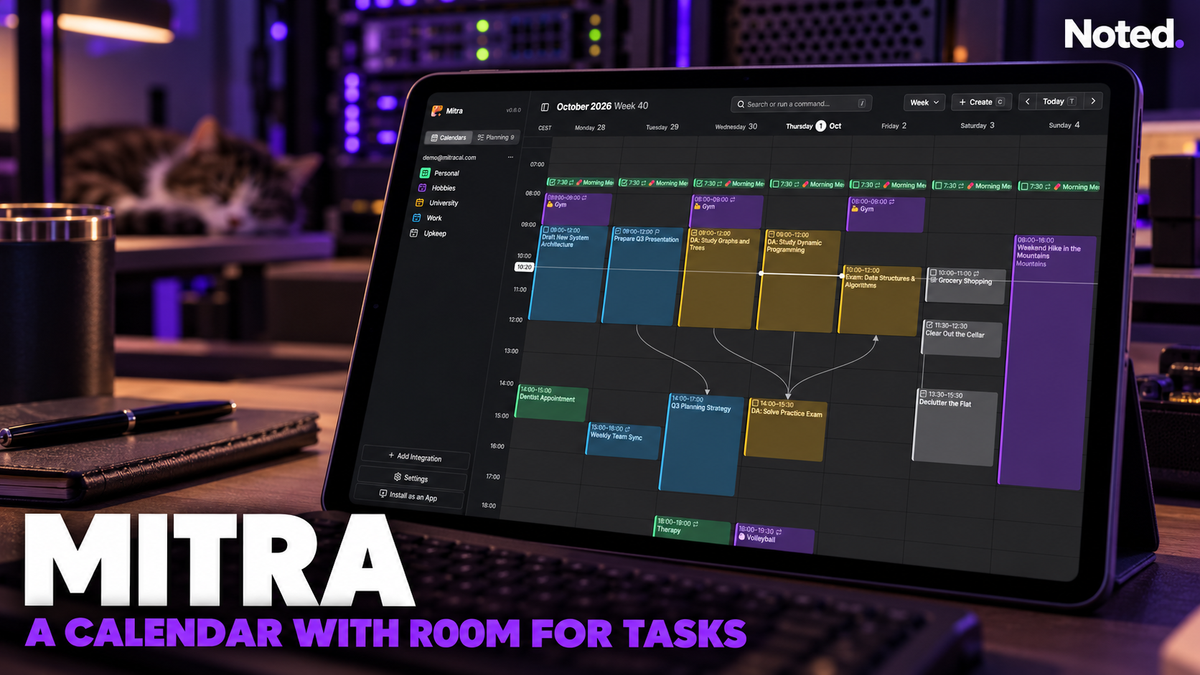Check off Monday's 7:30 Morning task

[x=551, y=183]
